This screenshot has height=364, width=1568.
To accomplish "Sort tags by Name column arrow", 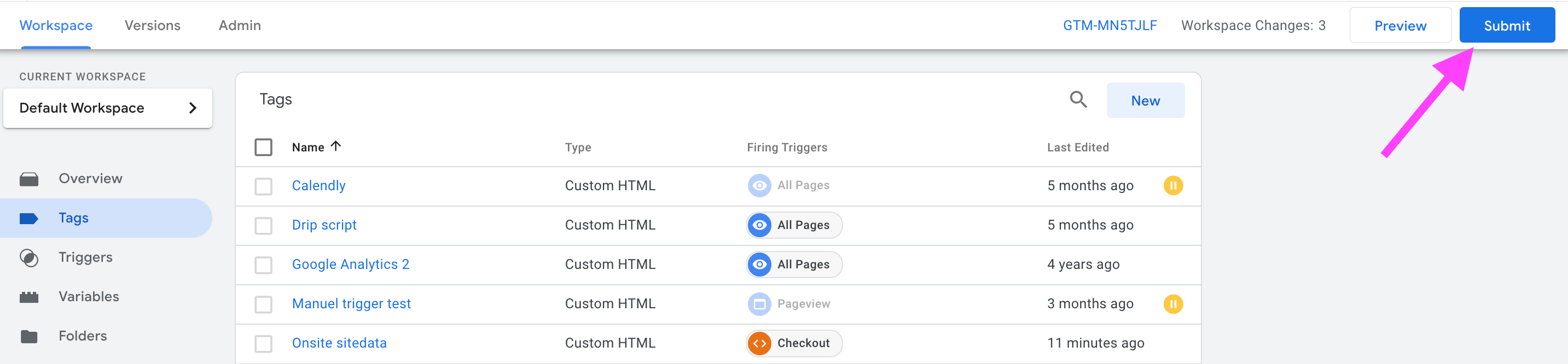I will pyautogui.click(x=335, y=146).
